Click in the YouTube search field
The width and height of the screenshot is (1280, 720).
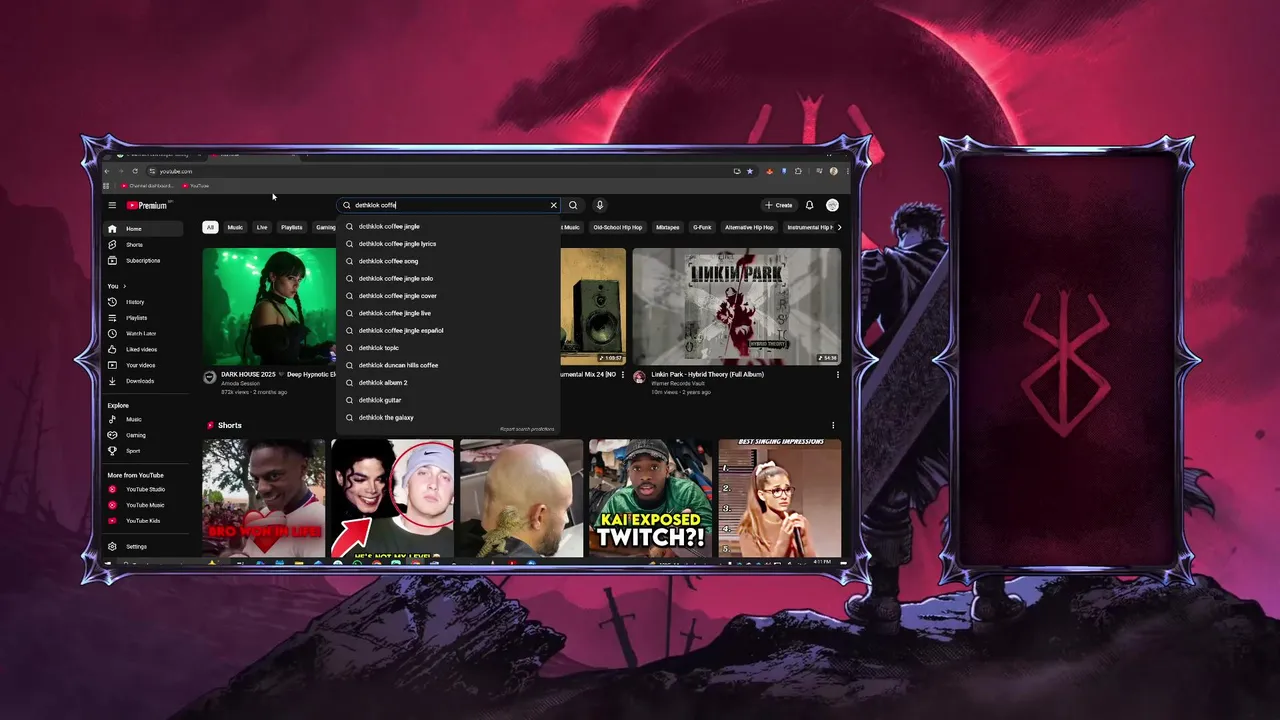(448, 205)
